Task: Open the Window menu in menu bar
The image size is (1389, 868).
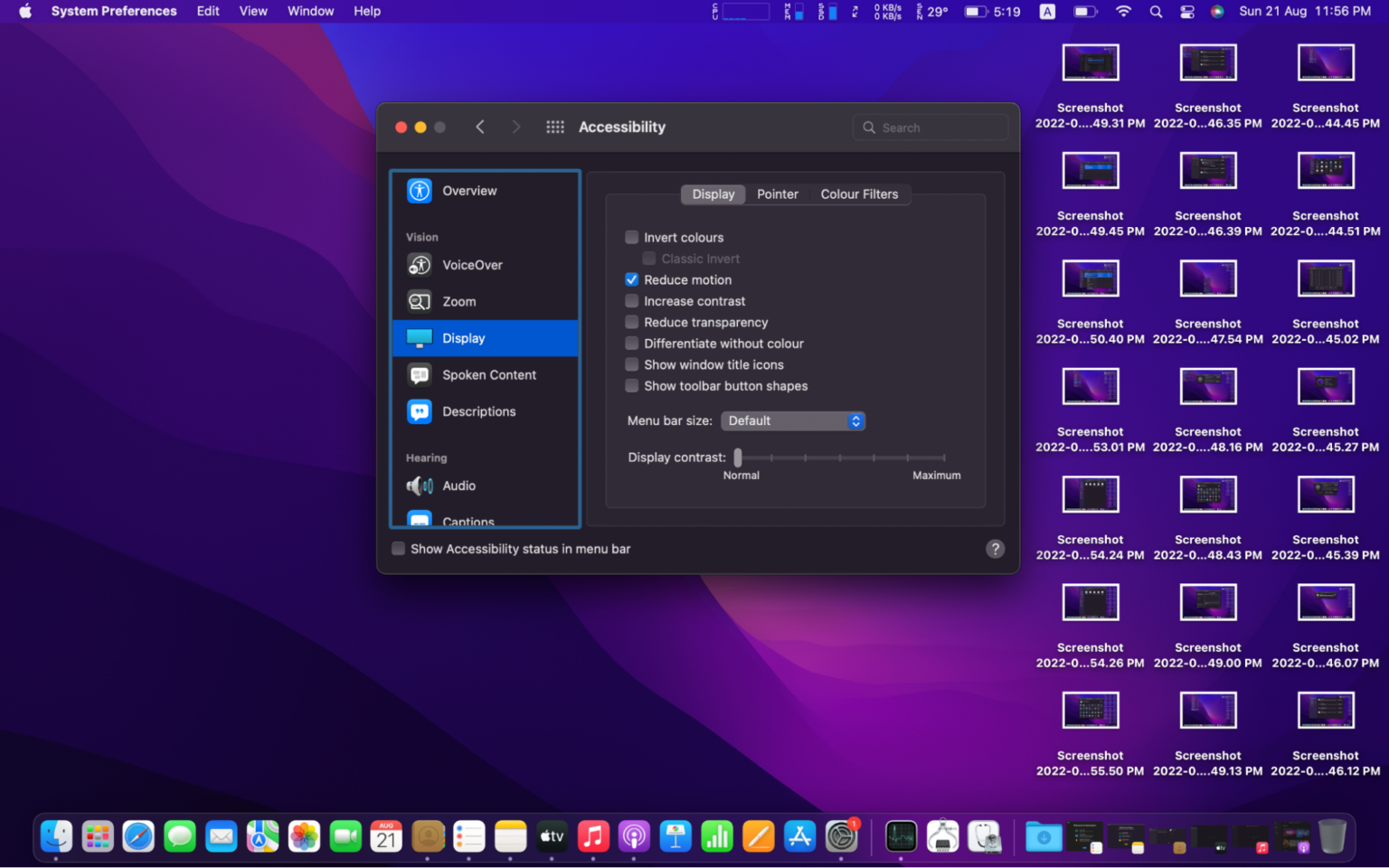Action: (x=310, y=11)
